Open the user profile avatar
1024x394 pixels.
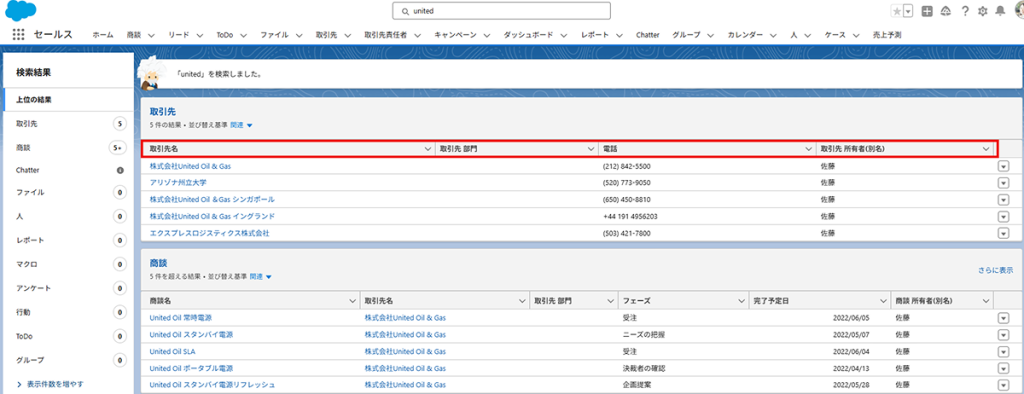(x=1019, y=11)
